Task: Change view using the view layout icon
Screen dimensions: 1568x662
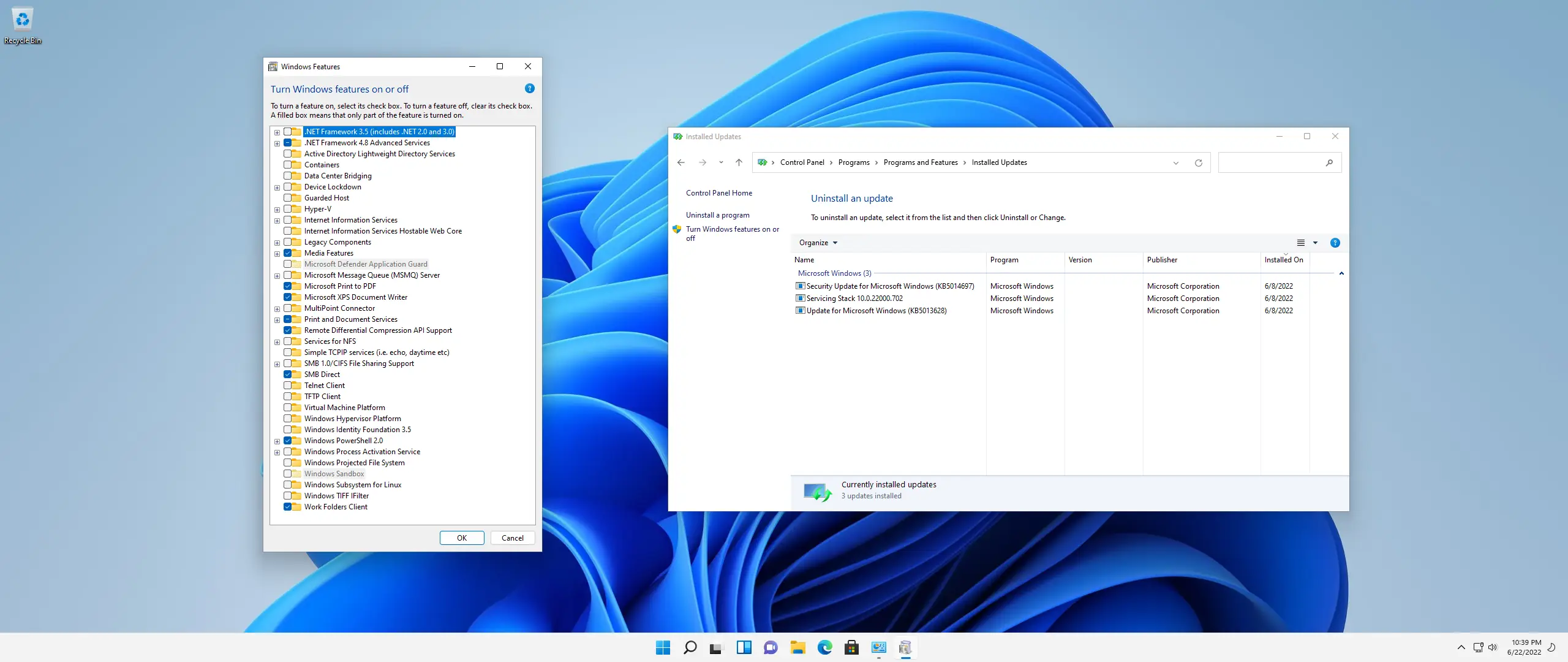Action: tap(1301, 243)
